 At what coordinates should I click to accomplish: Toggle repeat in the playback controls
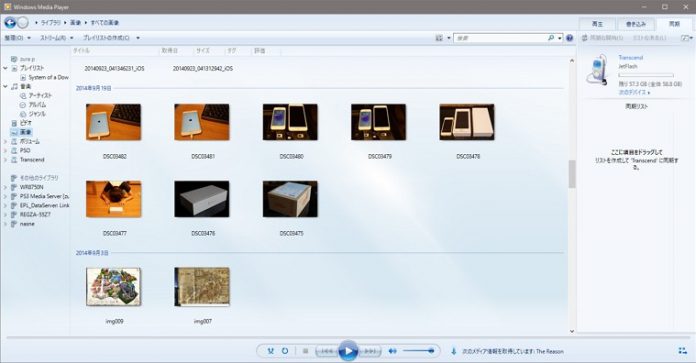pos(285,351)
